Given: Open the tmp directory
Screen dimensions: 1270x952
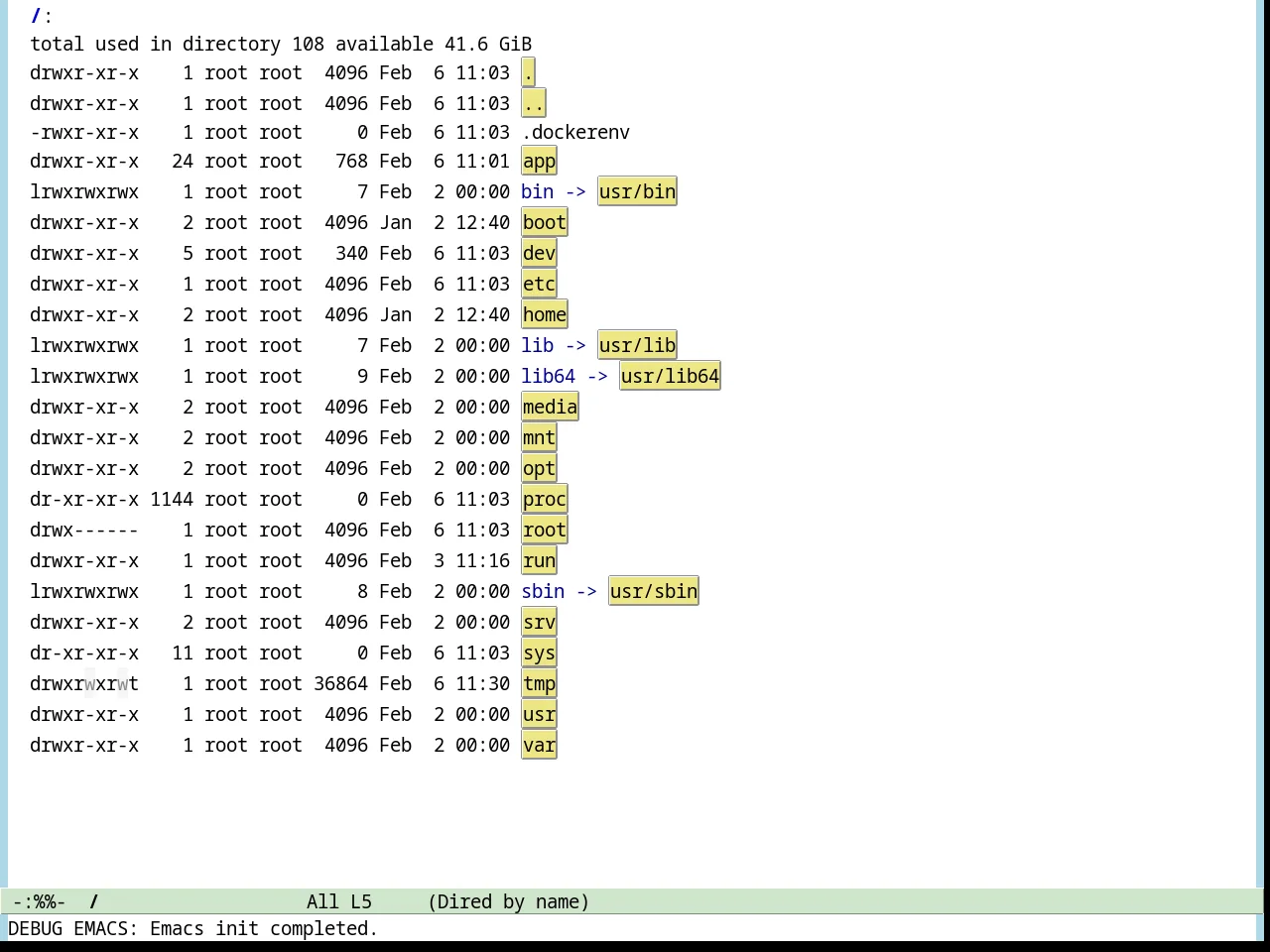Looking at the screenshot, I should tap(539, 684).
